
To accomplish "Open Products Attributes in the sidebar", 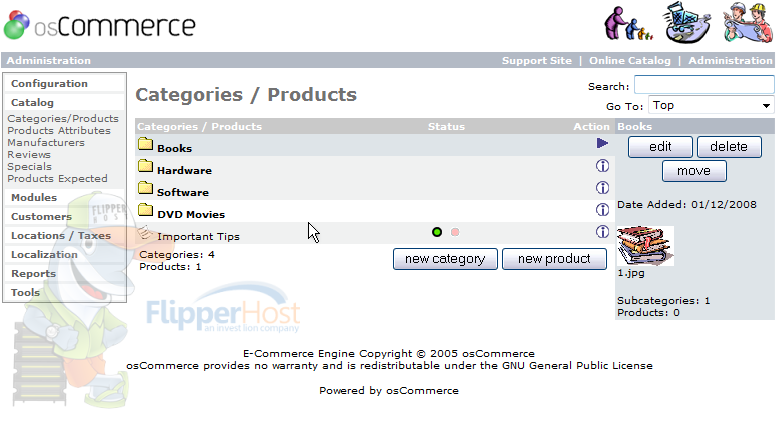I will pos(59,131).
